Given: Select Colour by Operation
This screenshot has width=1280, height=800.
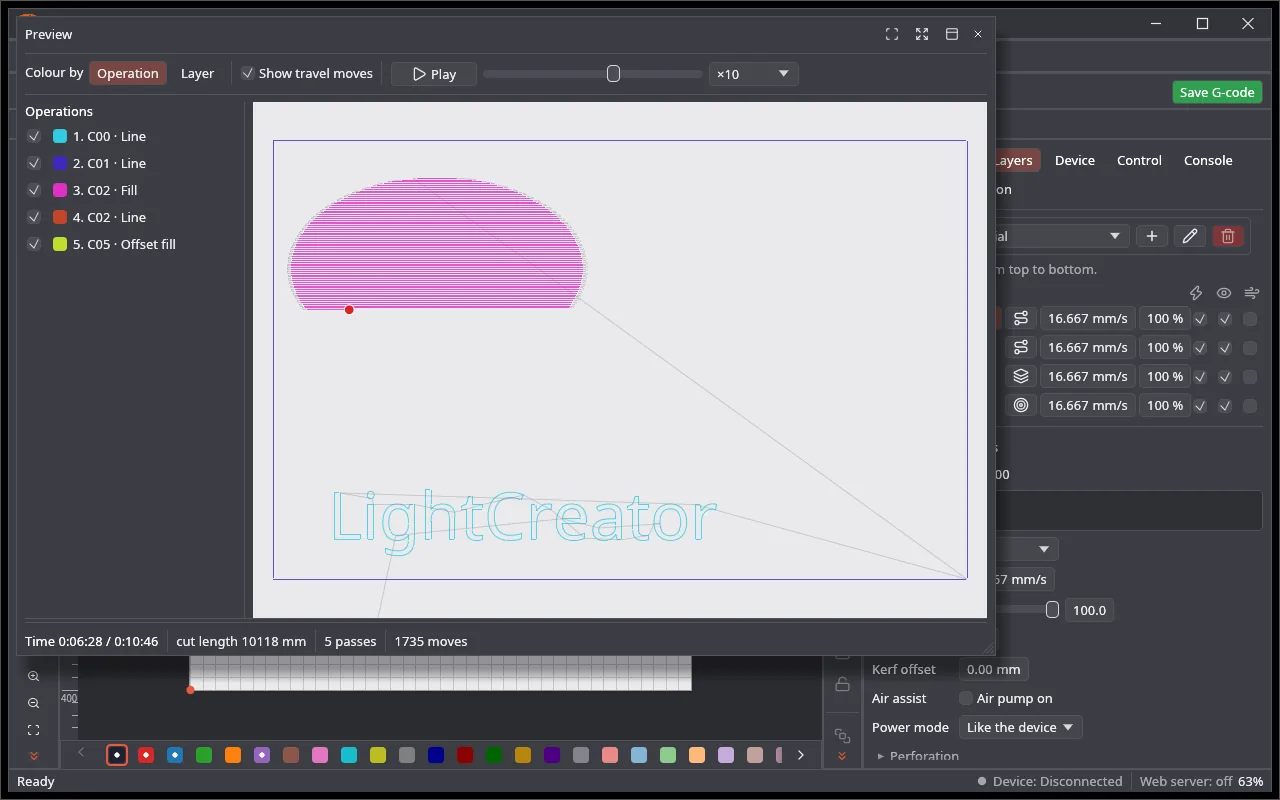Looking at the screenshot, I should click(x=128, y=73).
